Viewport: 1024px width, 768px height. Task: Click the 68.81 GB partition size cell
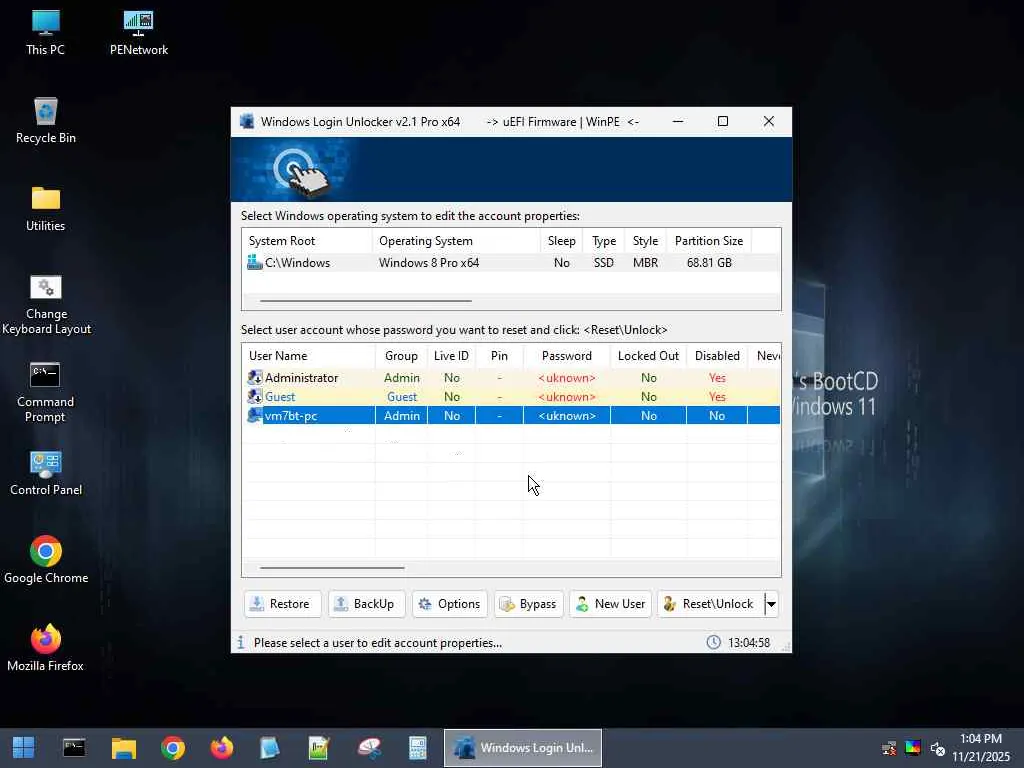[709, 263]
